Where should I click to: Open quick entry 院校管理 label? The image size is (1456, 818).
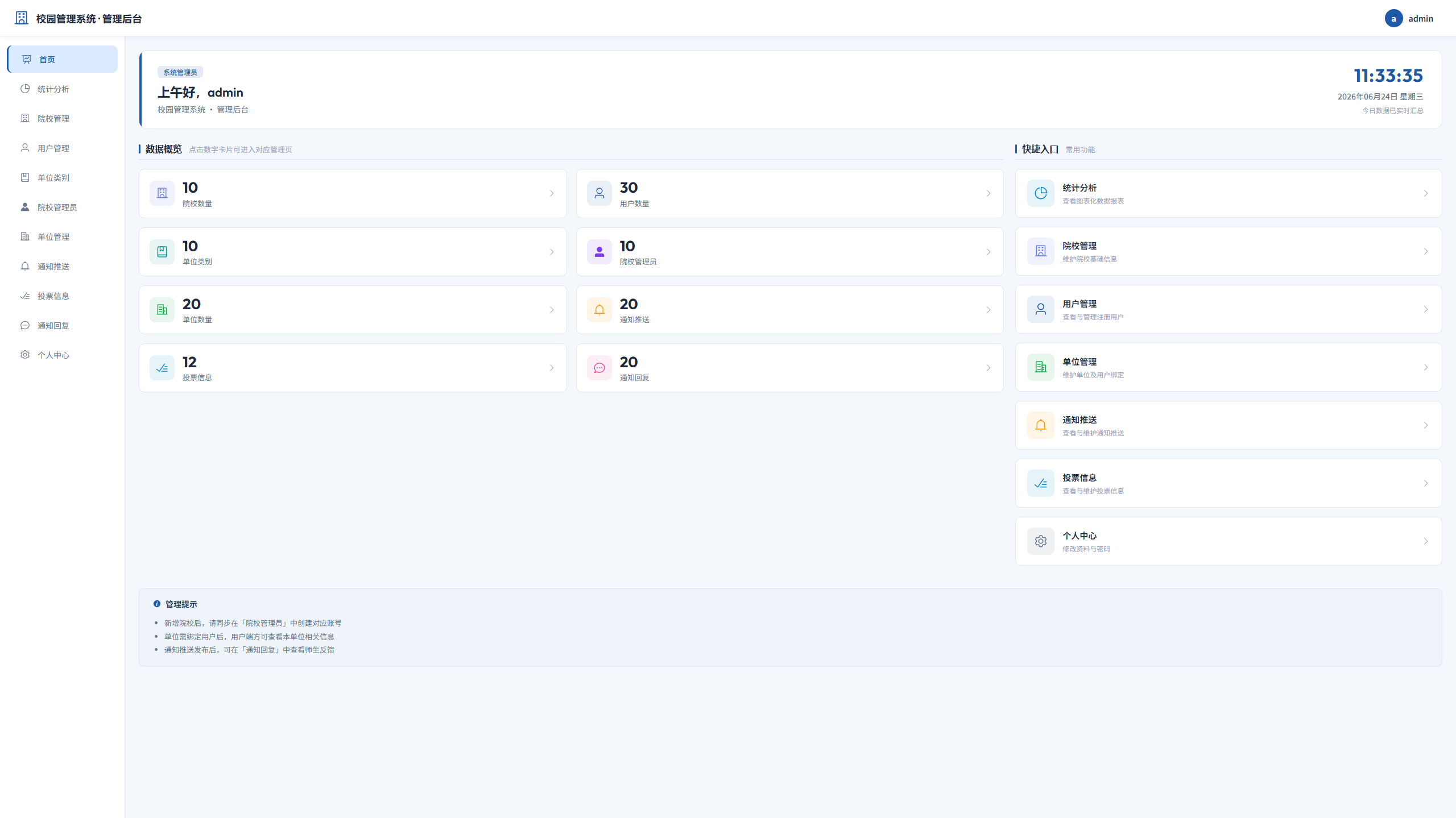(1079, 246)
